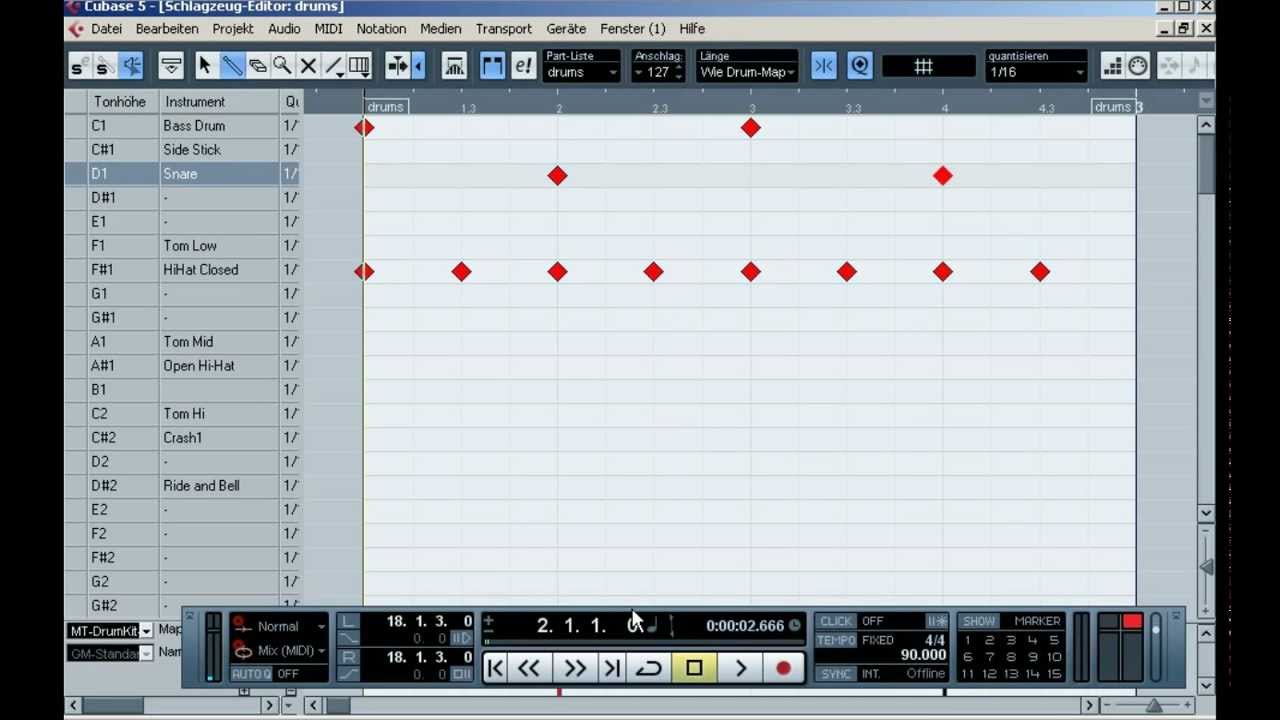Open the Datei menu

pyautogui.click(x=106, y=29)
